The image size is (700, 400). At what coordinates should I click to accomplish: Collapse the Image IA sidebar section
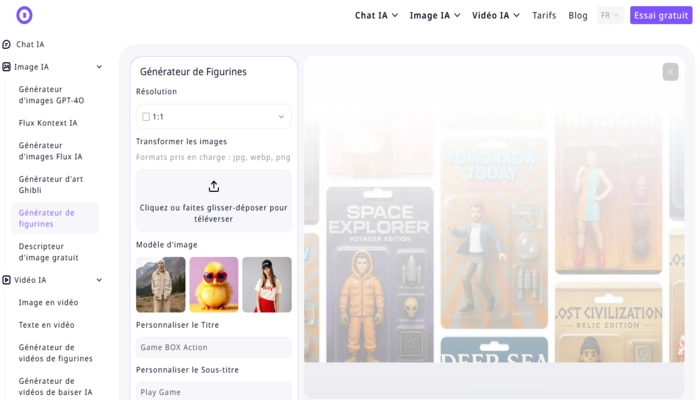click(99, 67)
